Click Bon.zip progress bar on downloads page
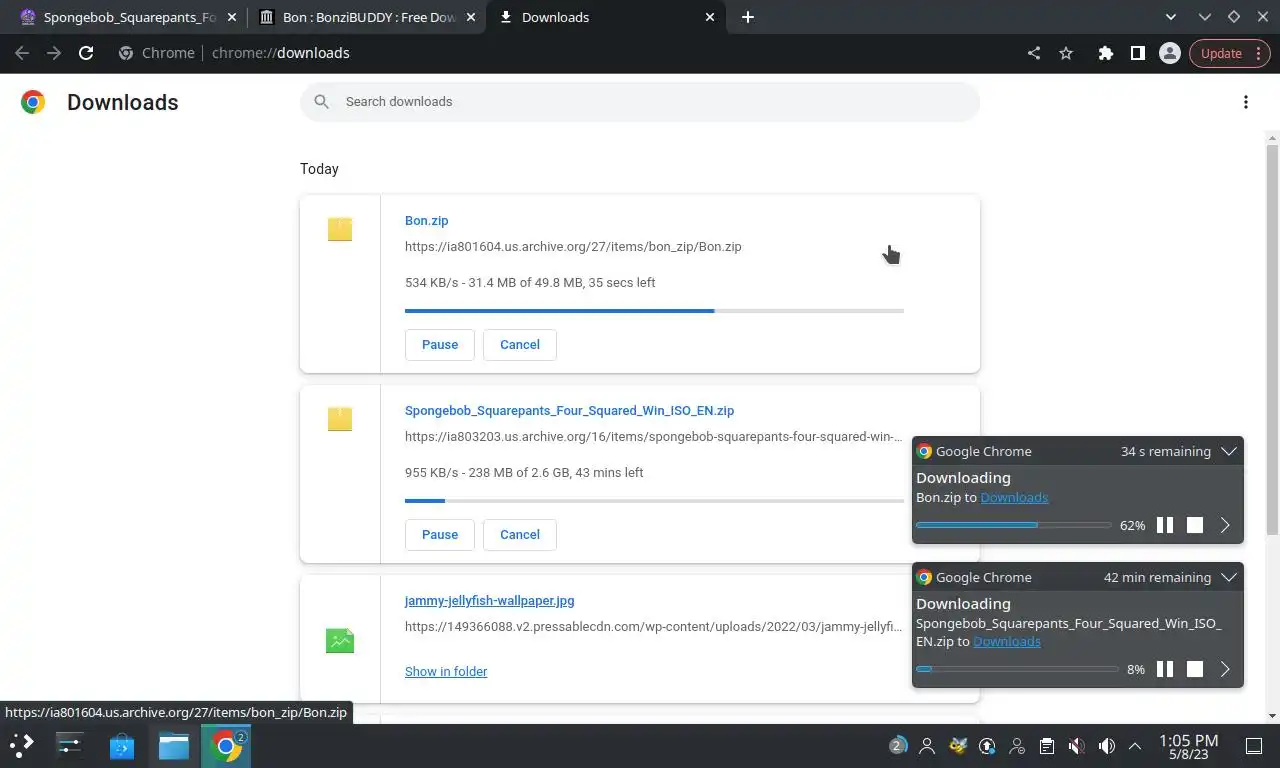The height and width of the screenshot is (768, 1280). click(654, 311)
